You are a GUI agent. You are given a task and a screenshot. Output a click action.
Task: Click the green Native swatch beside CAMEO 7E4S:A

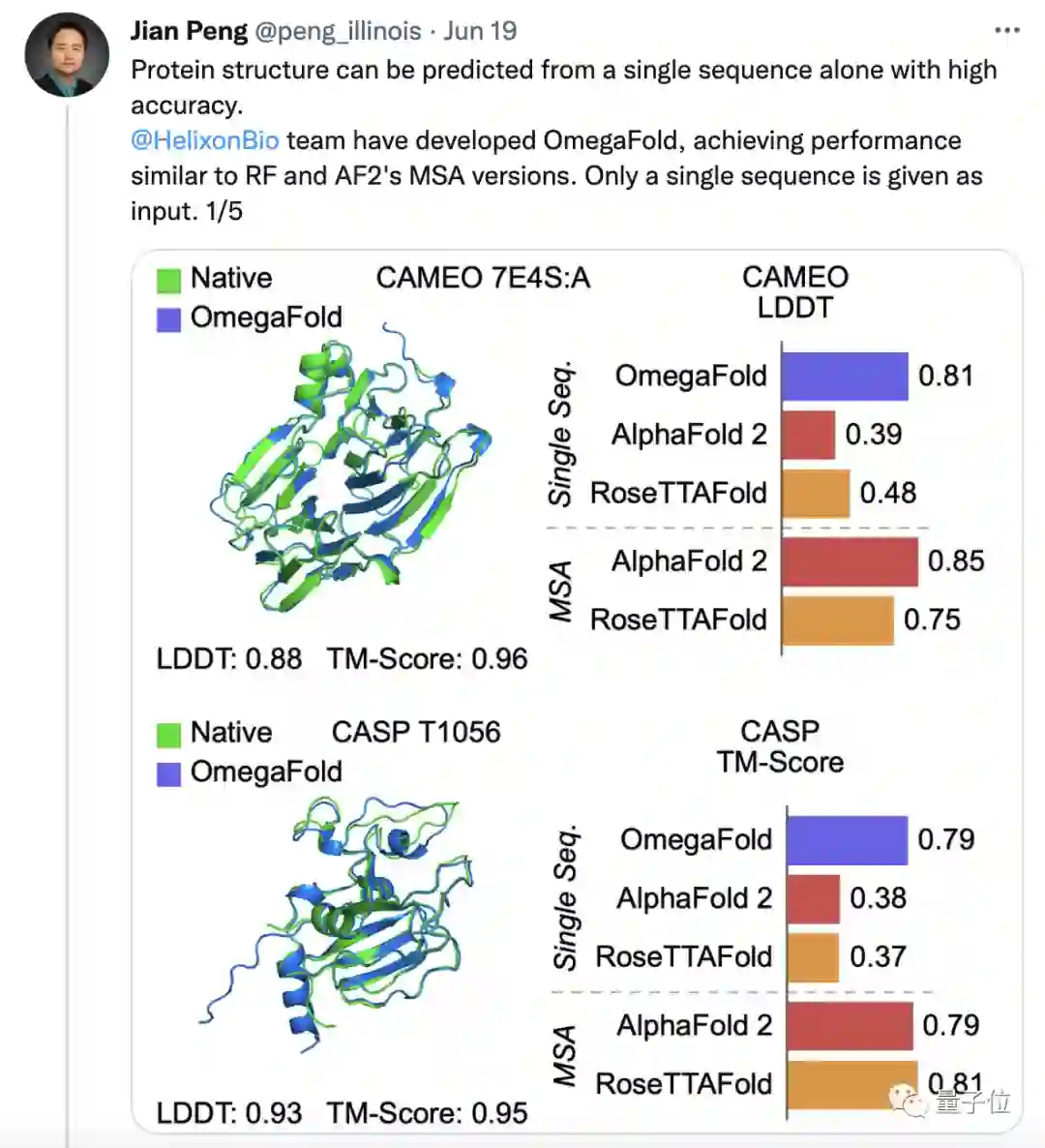pyautogui.click(x=169, y=280)
